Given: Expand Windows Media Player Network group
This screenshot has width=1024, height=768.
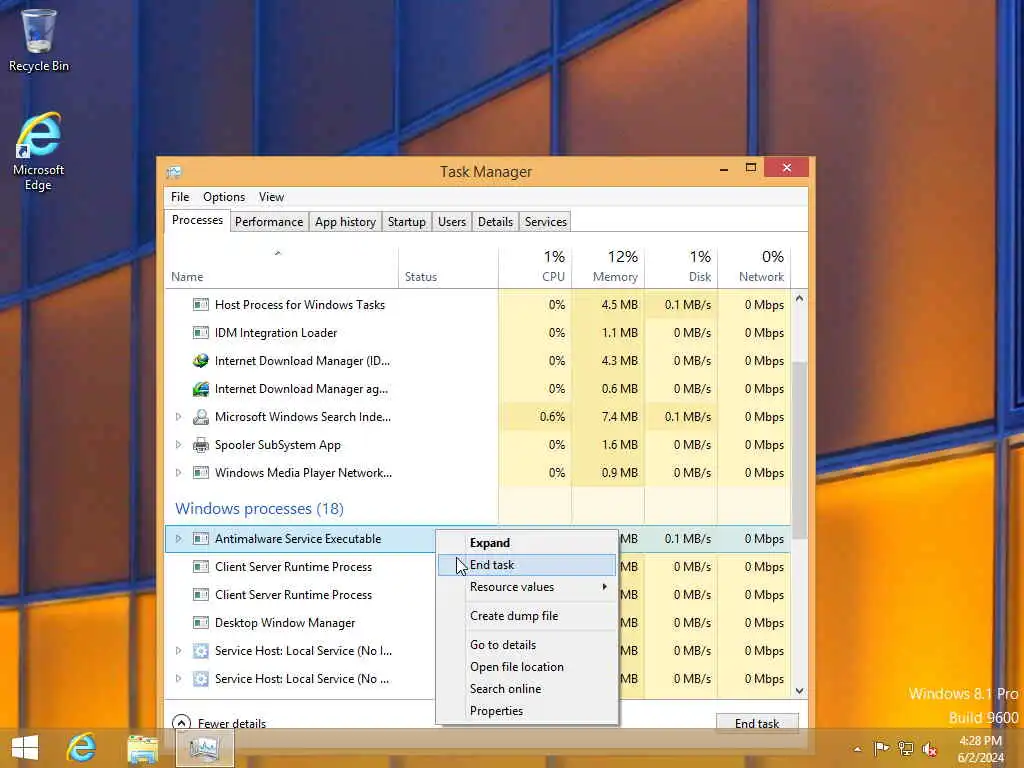Looking at the screenshot, I should point(178,473).
